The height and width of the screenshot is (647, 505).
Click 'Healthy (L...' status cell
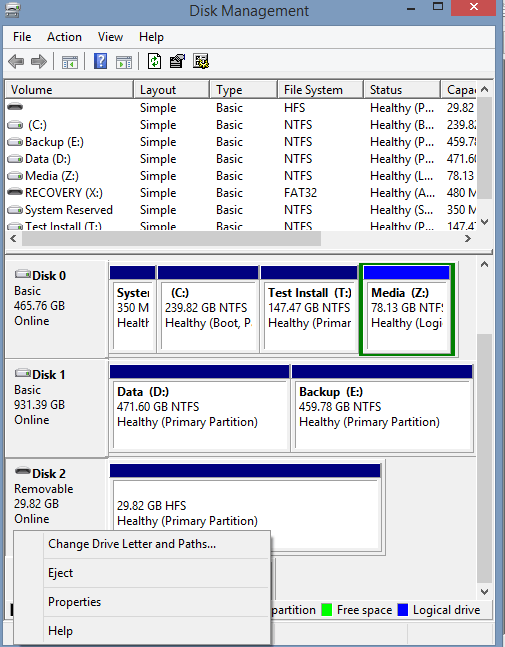point(402,176)
